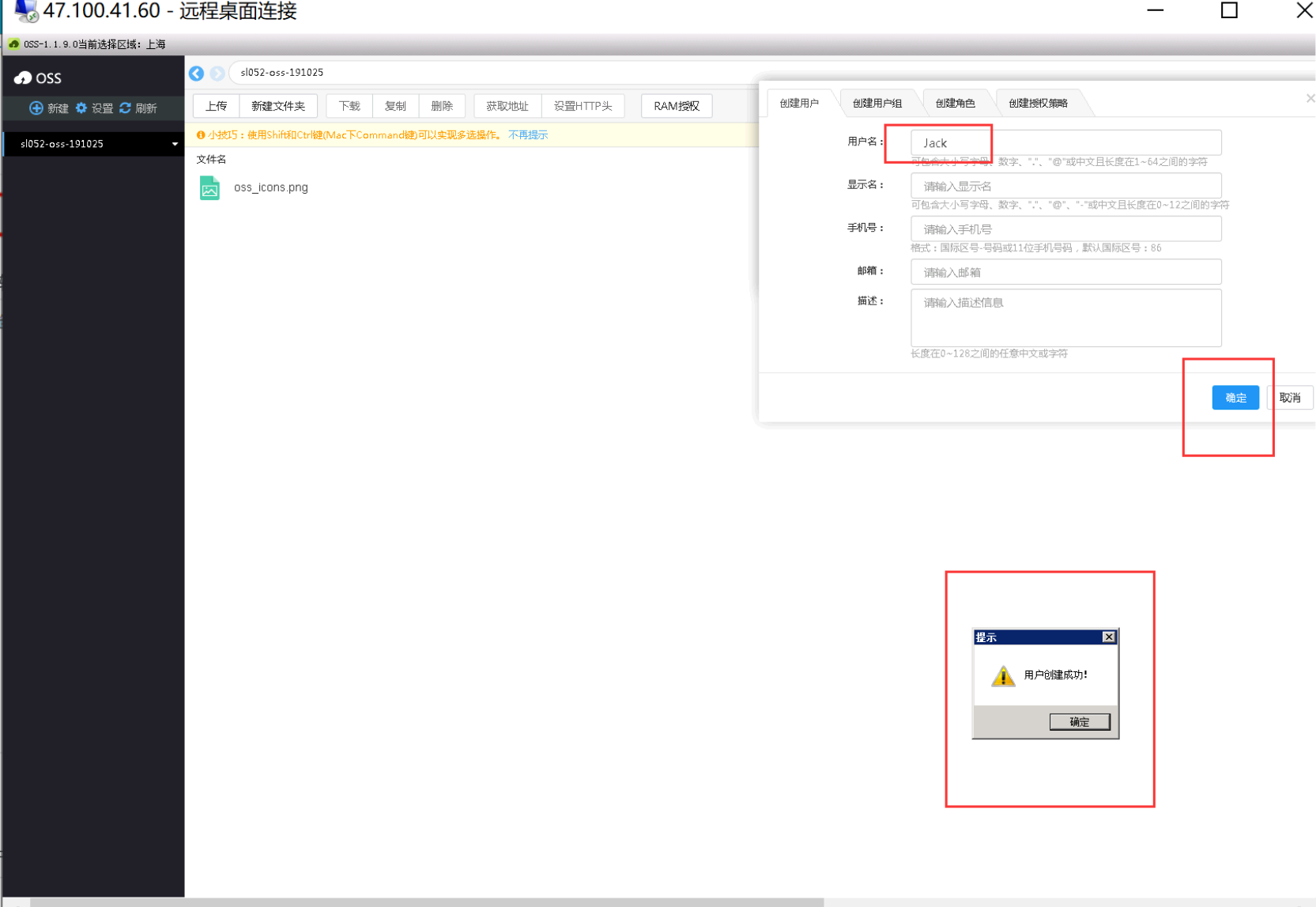Screen dimensions: 1316x907
Task: Click the remote desktop connection icon
Action: tap(26, 11)
